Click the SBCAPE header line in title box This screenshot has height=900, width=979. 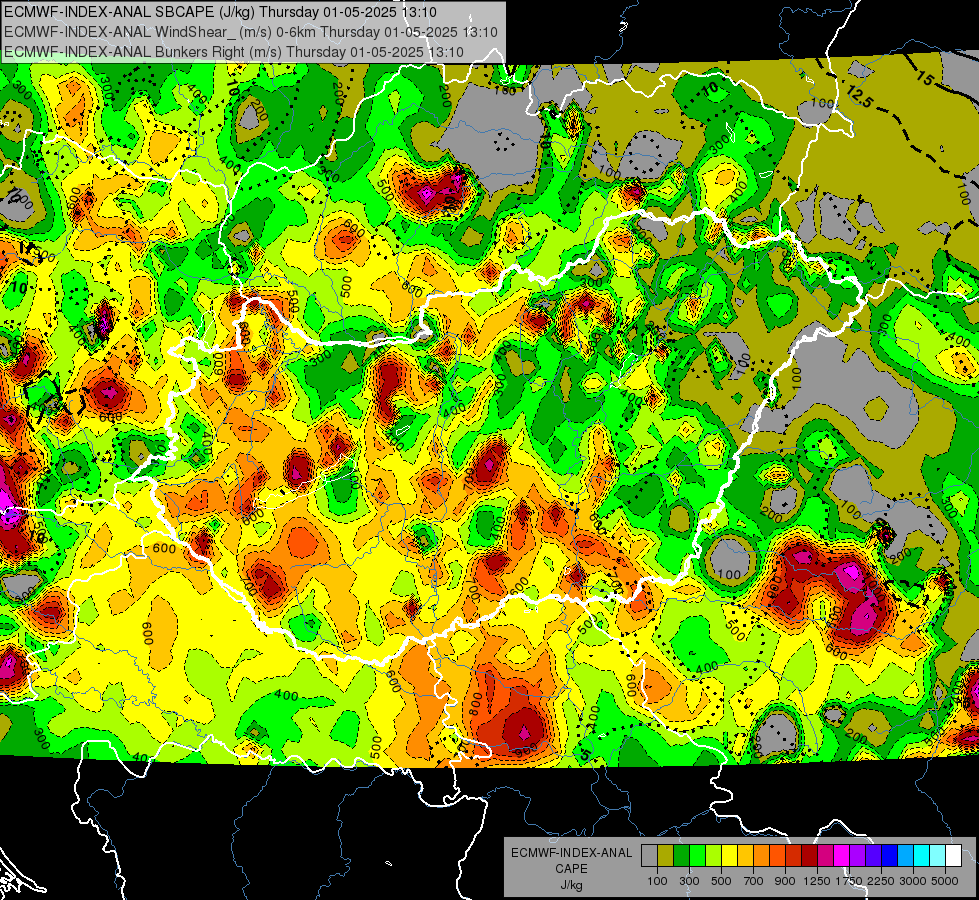[x=220, y=12]
